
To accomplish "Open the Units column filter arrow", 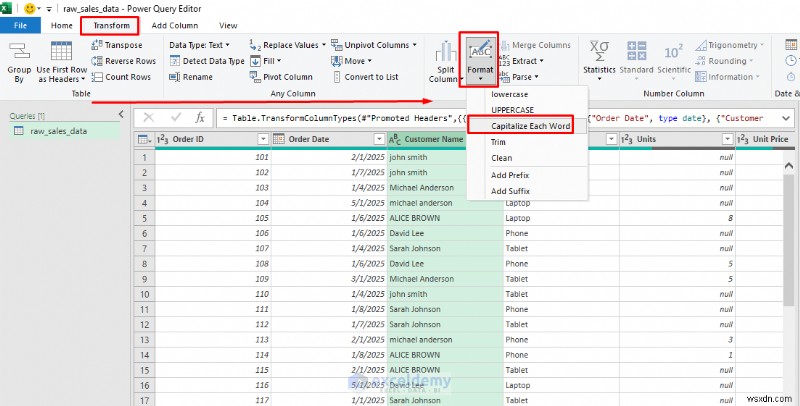I will pos(728,139).
